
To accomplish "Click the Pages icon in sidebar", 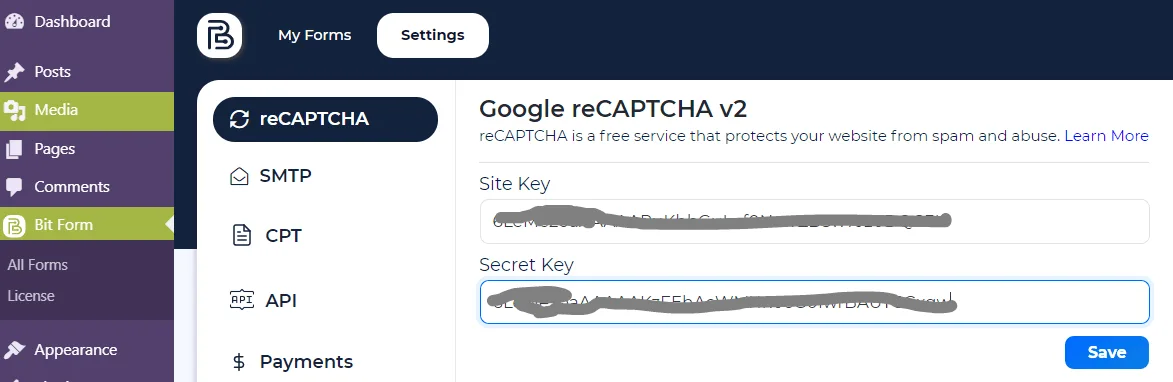I will (14, 149).
